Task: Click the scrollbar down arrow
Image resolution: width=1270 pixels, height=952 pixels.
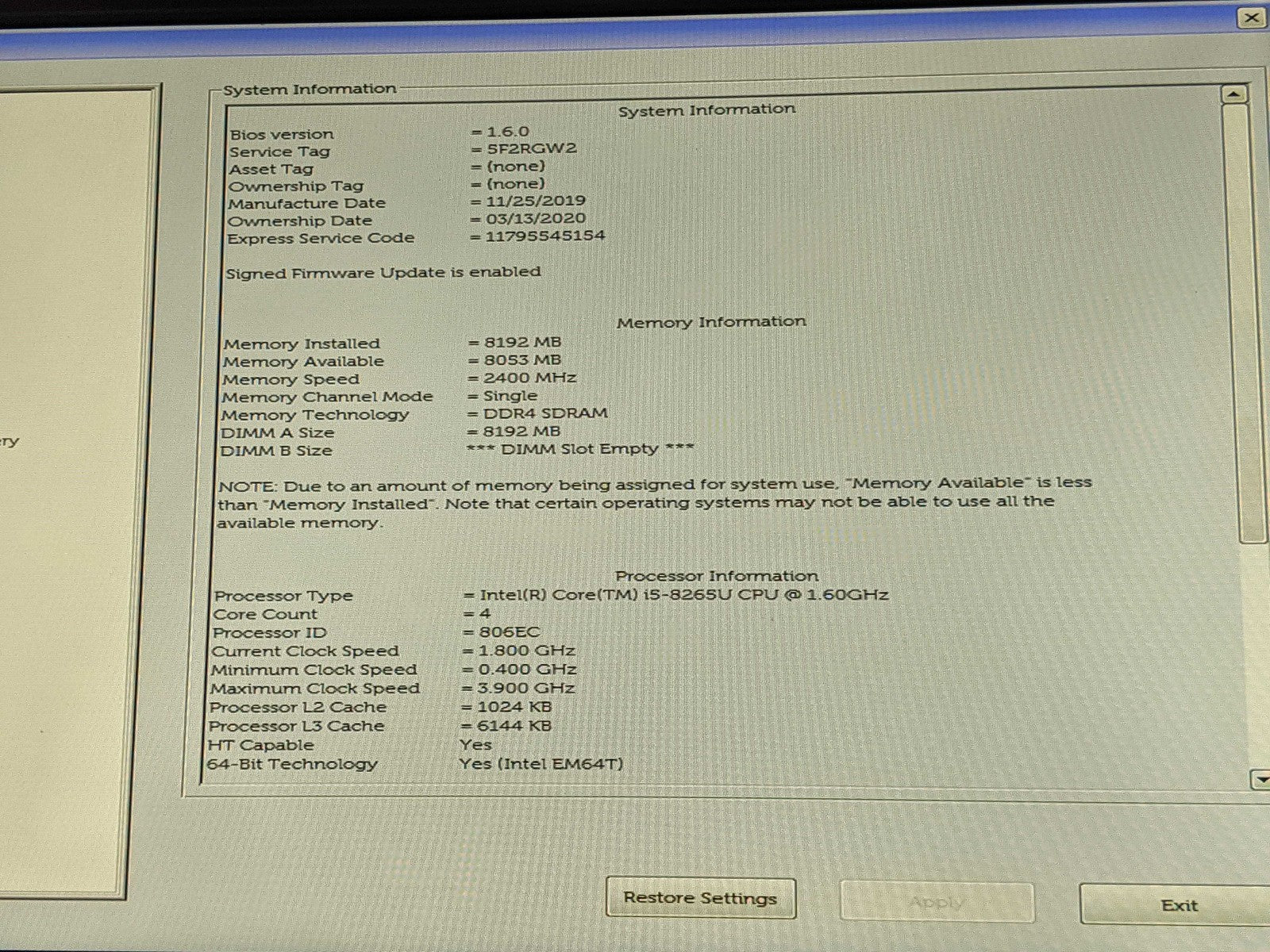Action: pyautogui.click(x=1260, y=780)
